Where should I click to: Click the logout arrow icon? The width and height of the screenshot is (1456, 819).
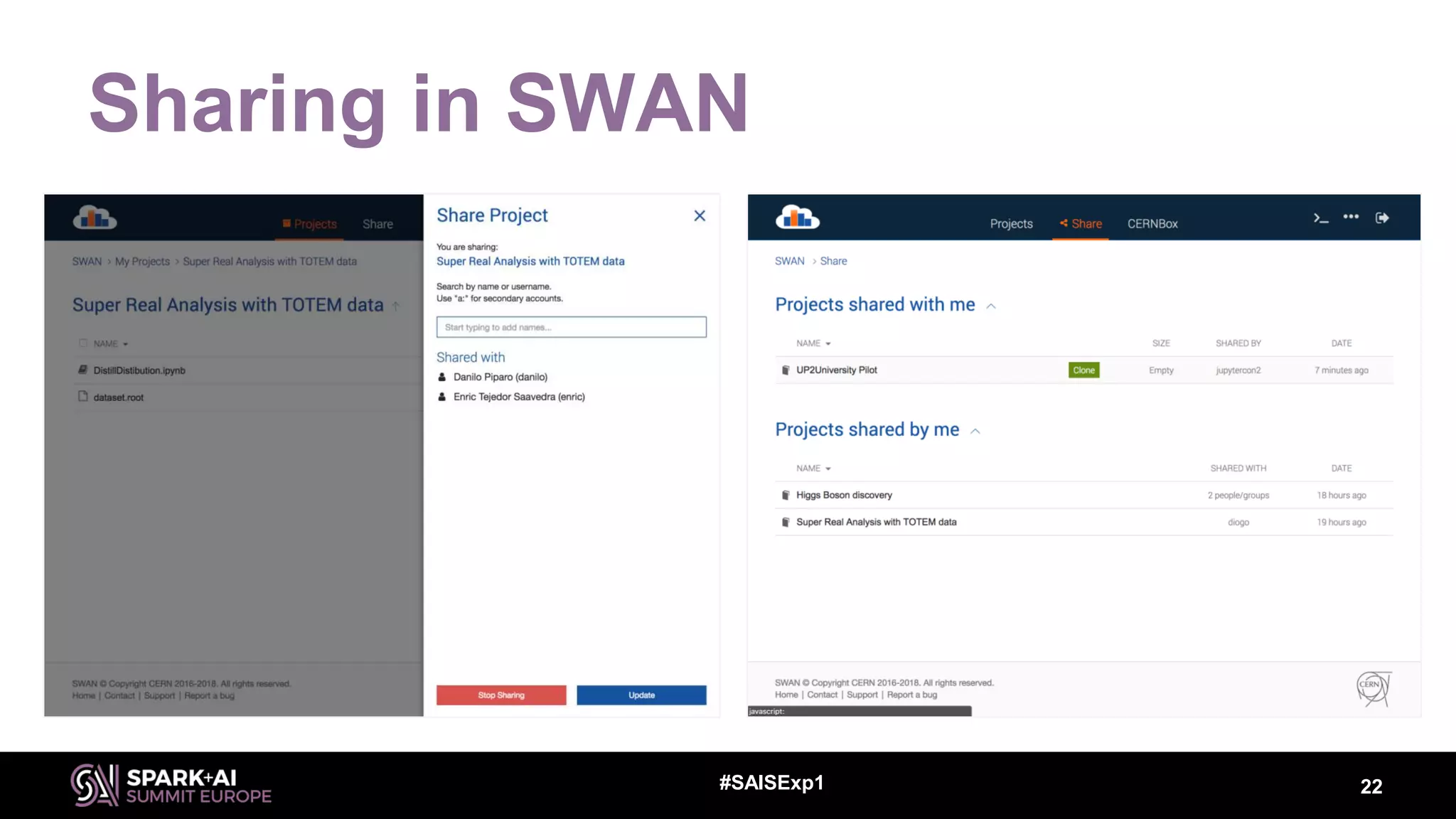click(x=1382, y=218)
